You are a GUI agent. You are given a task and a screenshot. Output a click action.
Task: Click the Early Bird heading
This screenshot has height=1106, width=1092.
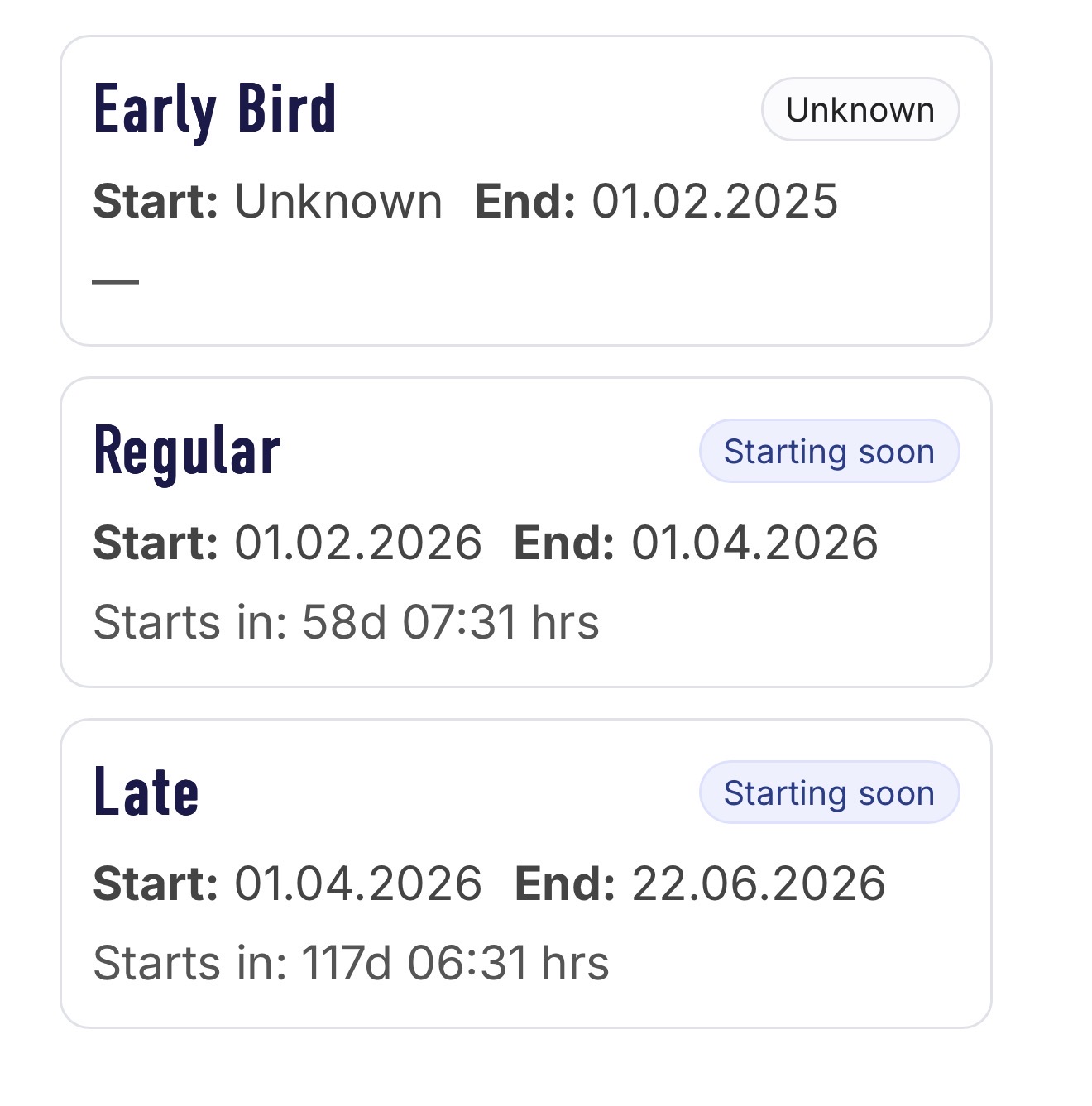tap(215, 109)
